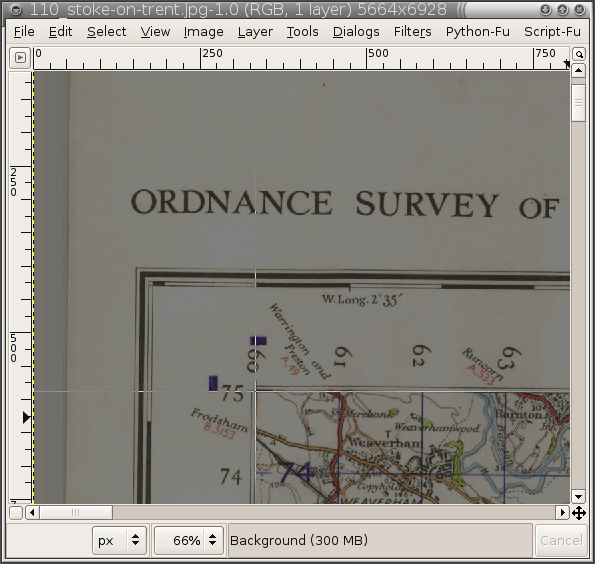Open the Filters menu

[x=412, y=32]
